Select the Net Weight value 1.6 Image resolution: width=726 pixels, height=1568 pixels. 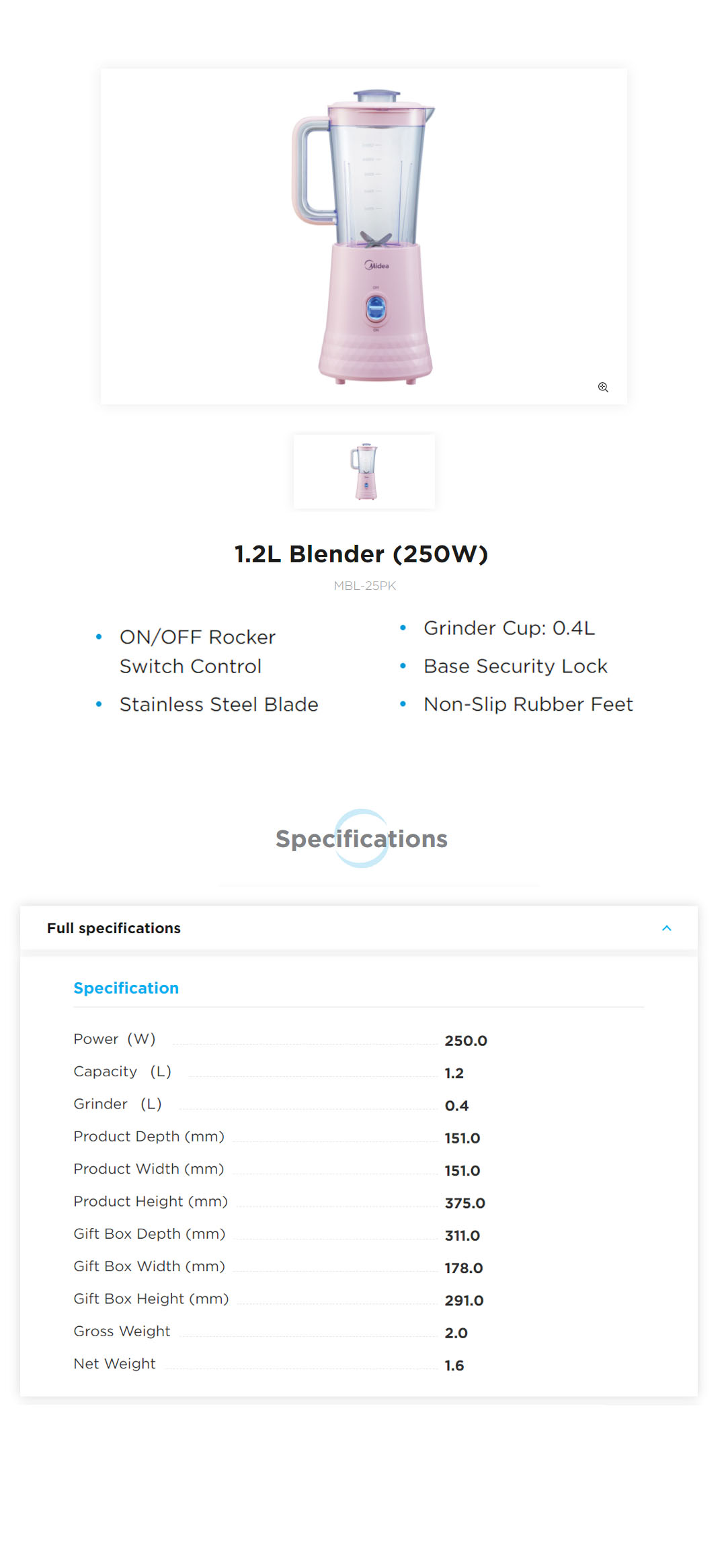[x=454, y=1365]
